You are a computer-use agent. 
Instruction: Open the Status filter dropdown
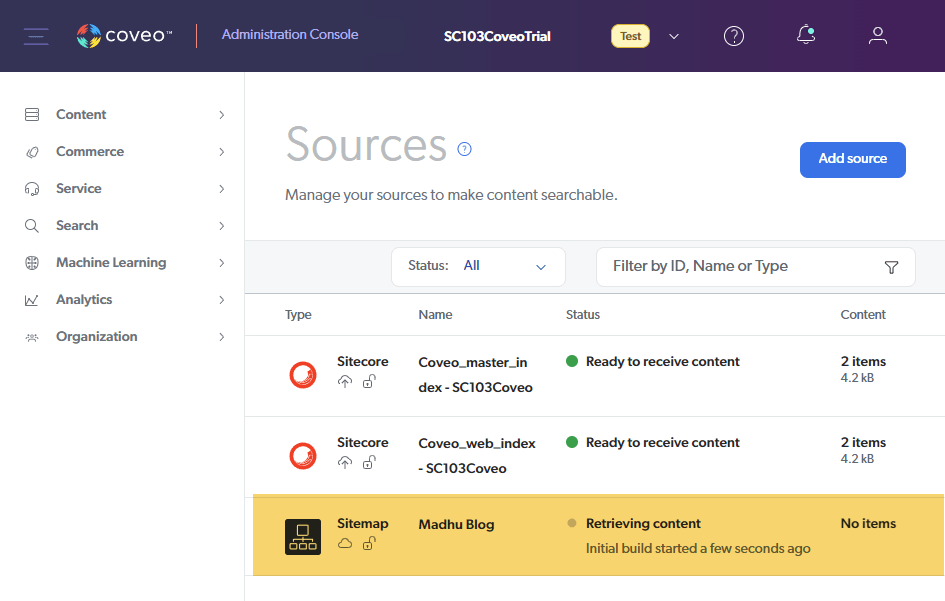478,267
